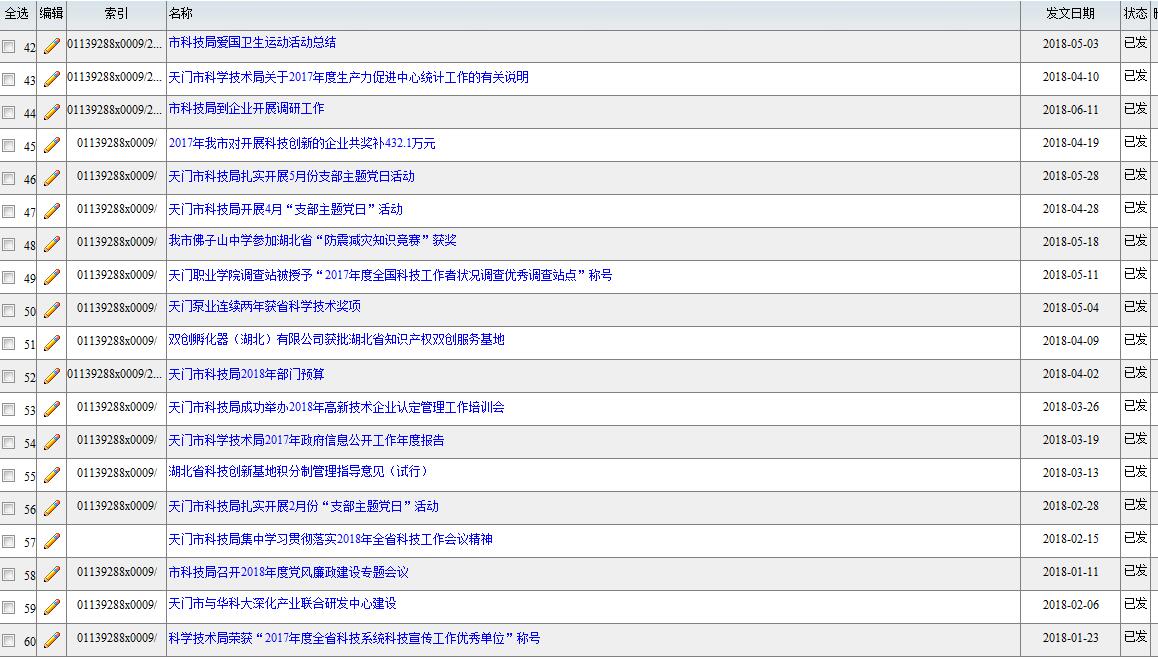Click the 名称 column header
The height and width of the screenshot is (660, 1158).
[x=181, y=14]
